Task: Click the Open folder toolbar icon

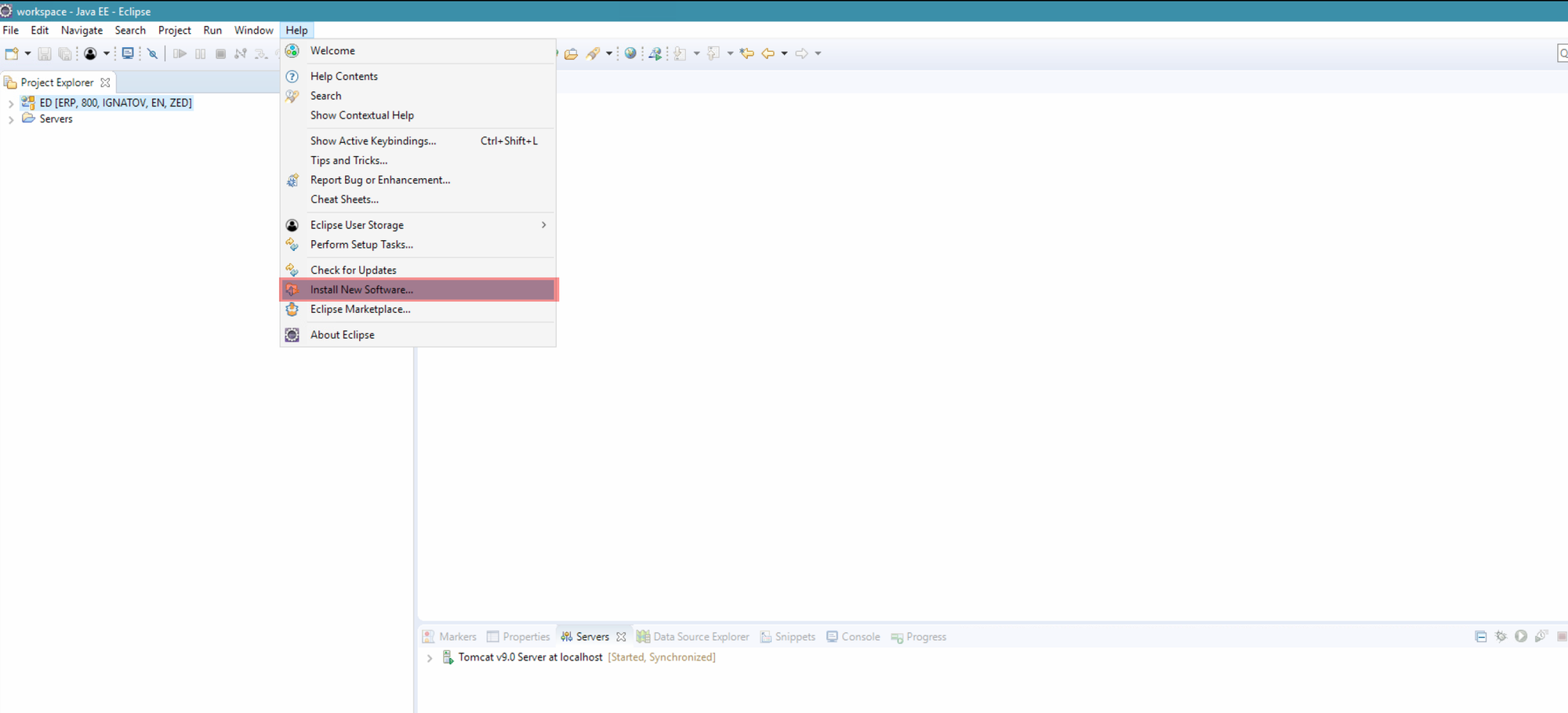Action: click(572, 53)
